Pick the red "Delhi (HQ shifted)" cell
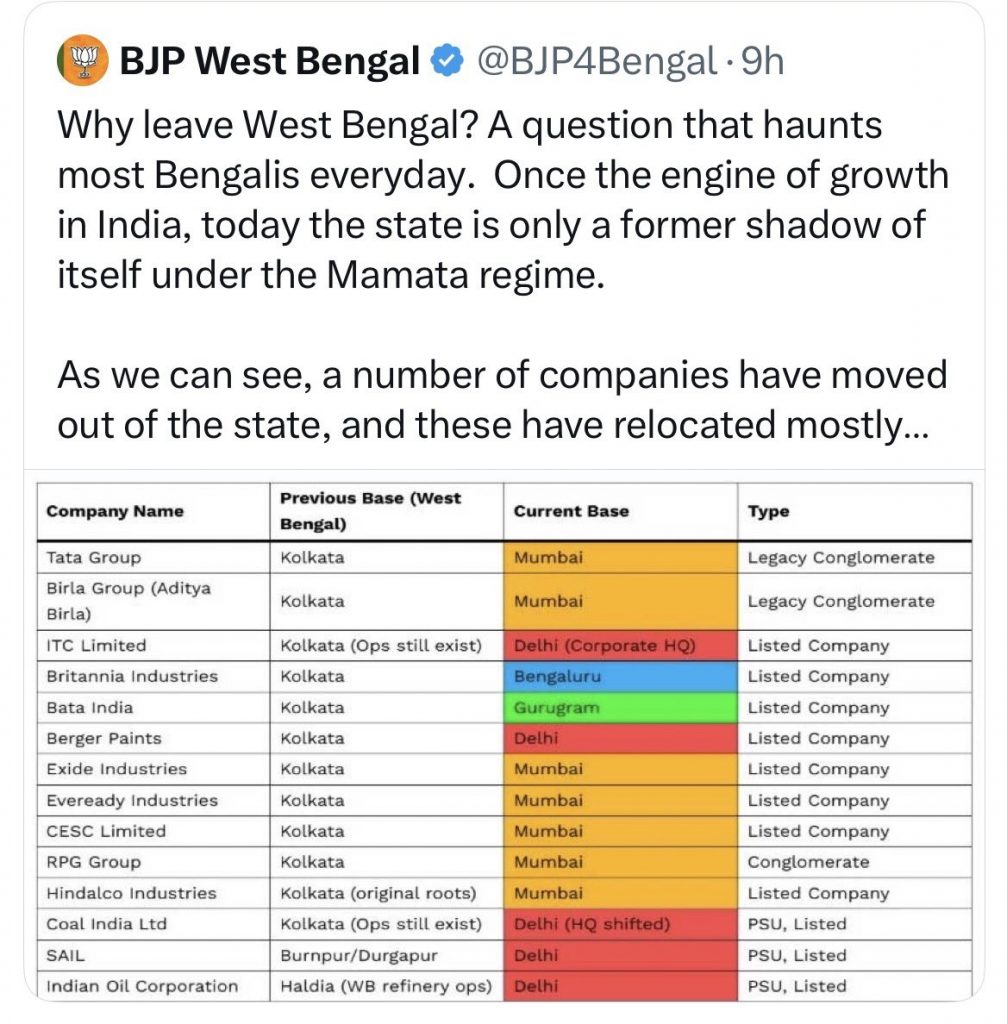This screenshot has width=1007, height=1024. click(x=620, y=924)
